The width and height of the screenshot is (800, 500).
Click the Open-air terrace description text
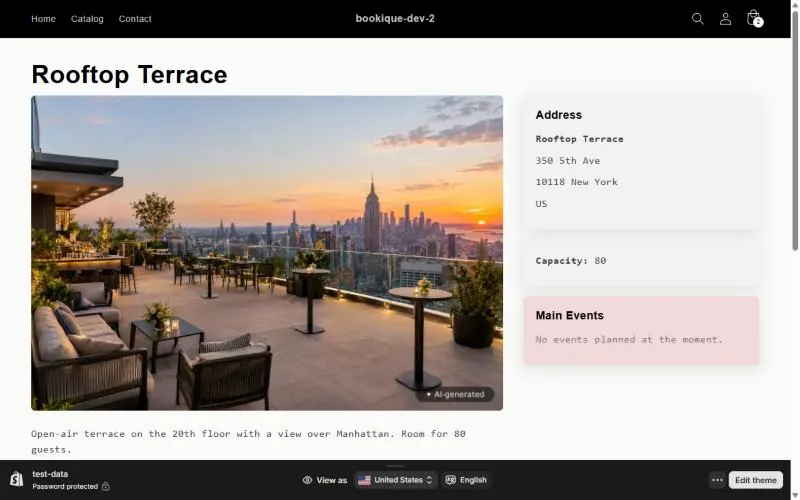(248, 441)
